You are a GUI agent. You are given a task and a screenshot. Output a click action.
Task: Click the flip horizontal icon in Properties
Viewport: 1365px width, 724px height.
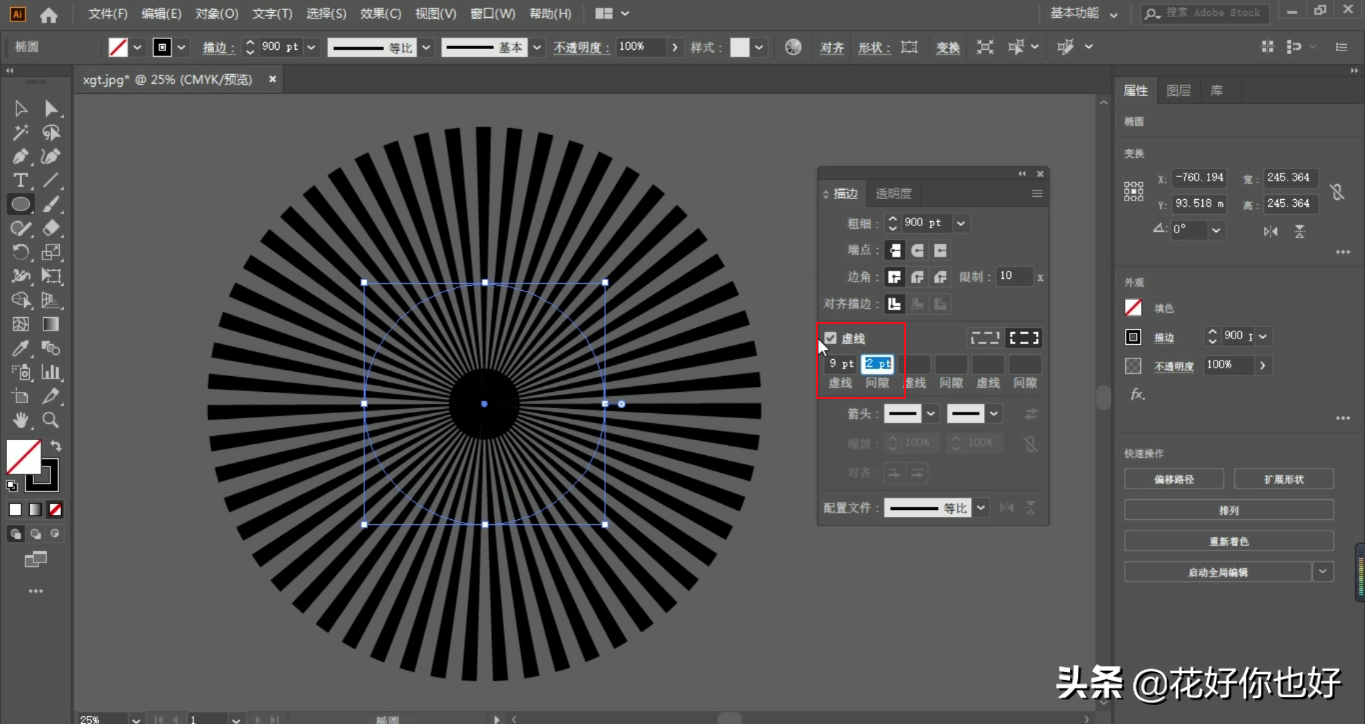tap(1270, 231)
